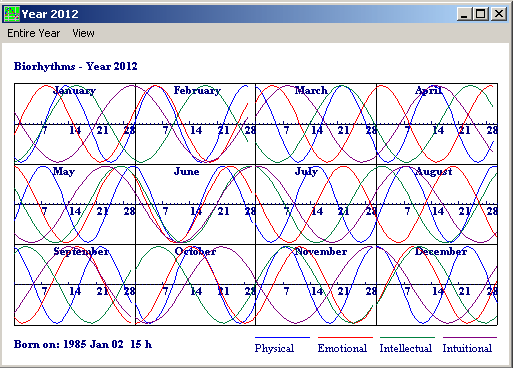The width and height of the screenshot is (513, 368).
Task: Click day 7 marker in June chart
Action: tap(166, 211)
